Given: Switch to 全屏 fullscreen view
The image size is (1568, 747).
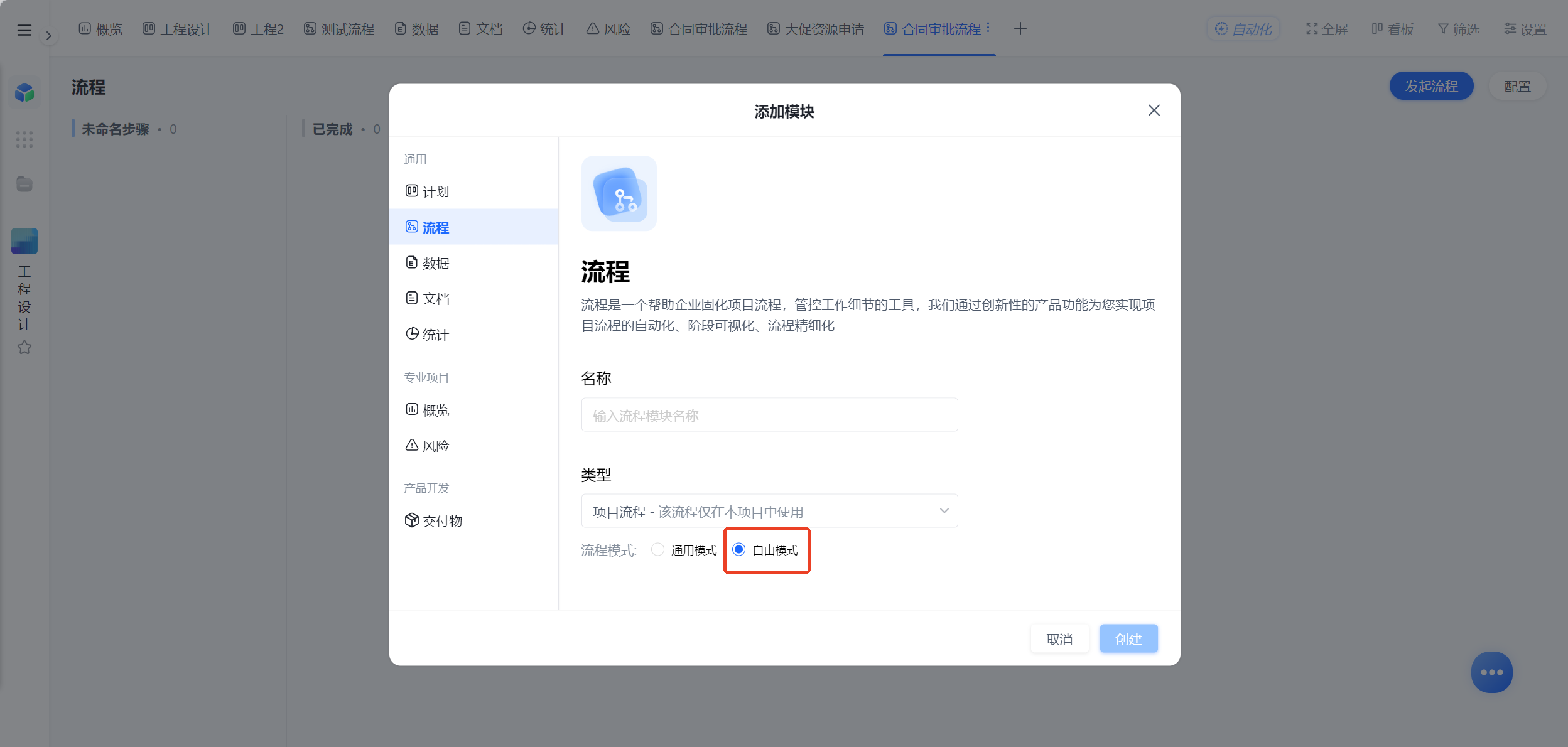Looking at the screenshot, I should [x=1327, y=29].
